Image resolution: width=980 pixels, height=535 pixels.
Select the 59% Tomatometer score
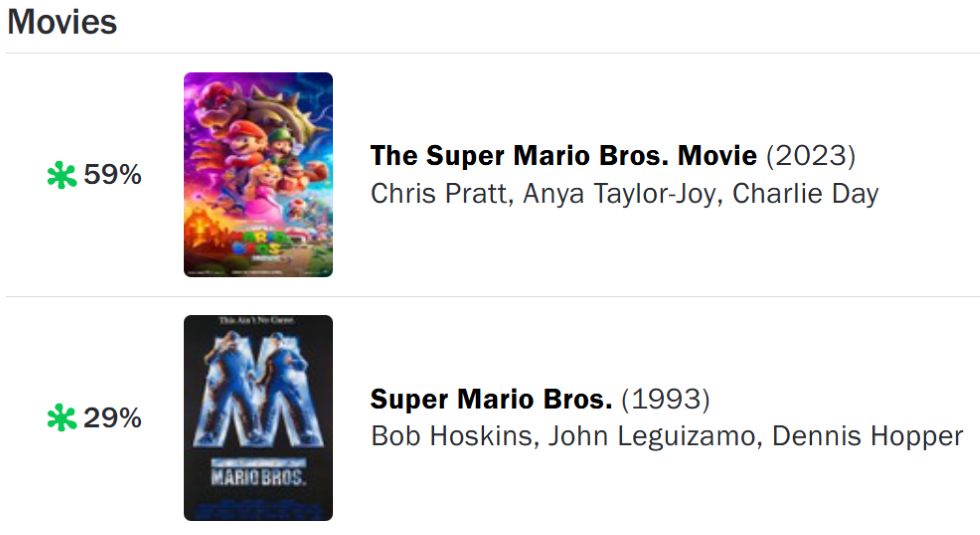[x=112, y=174]
